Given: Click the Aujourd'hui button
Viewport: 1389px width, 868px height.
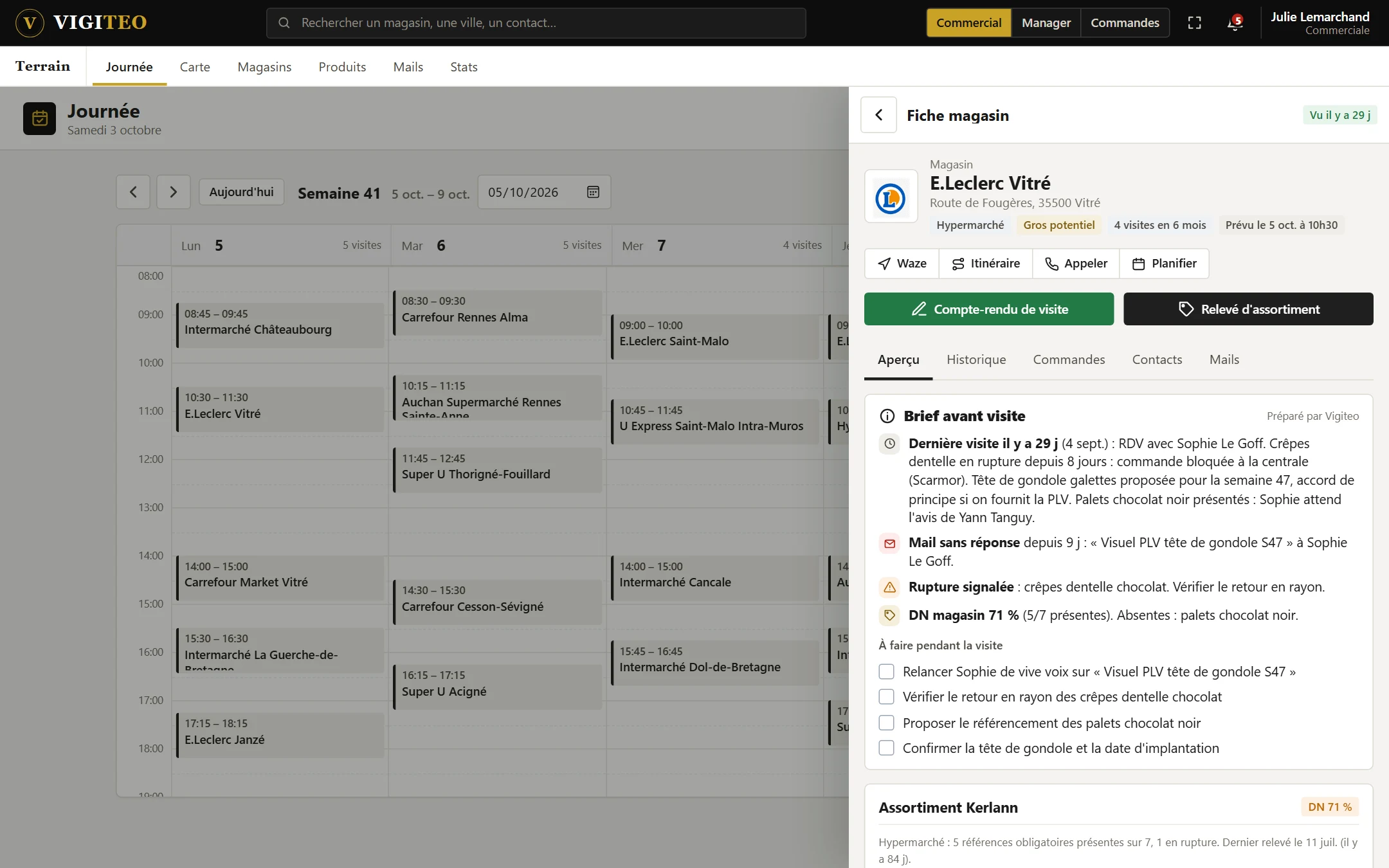Looking at the screenshot, I should coord(241,192).
